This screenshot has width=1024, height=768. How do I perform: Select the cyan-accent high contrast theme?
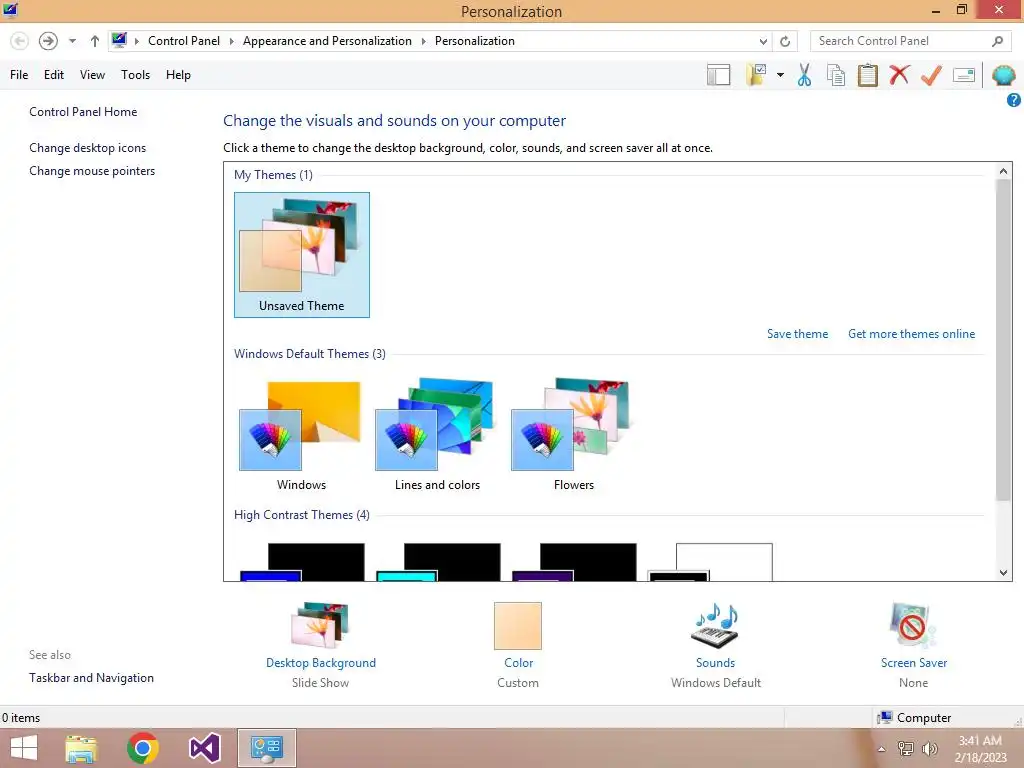tap(438, 562)
